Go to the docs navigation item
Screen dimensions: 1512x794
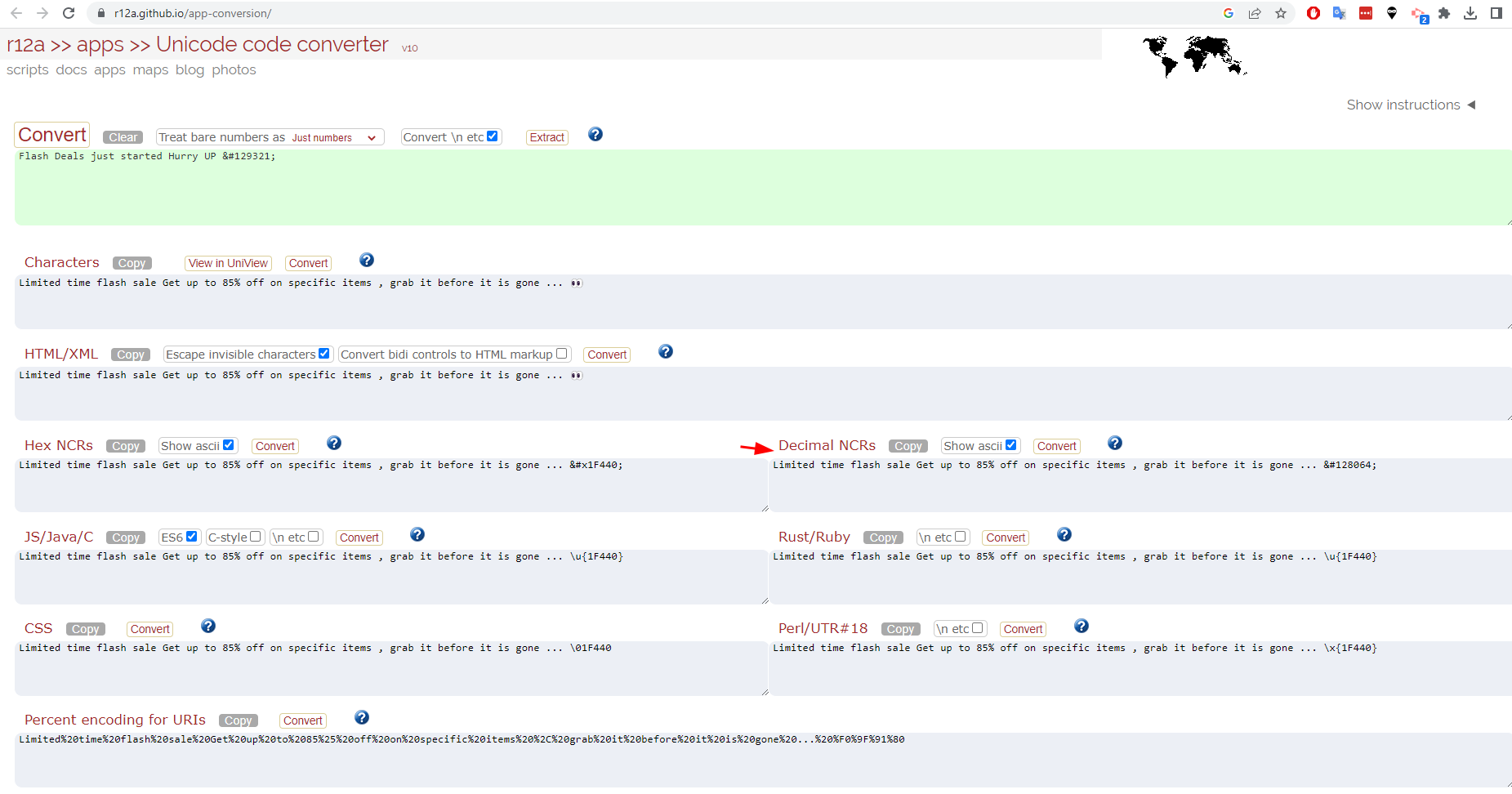70,69
